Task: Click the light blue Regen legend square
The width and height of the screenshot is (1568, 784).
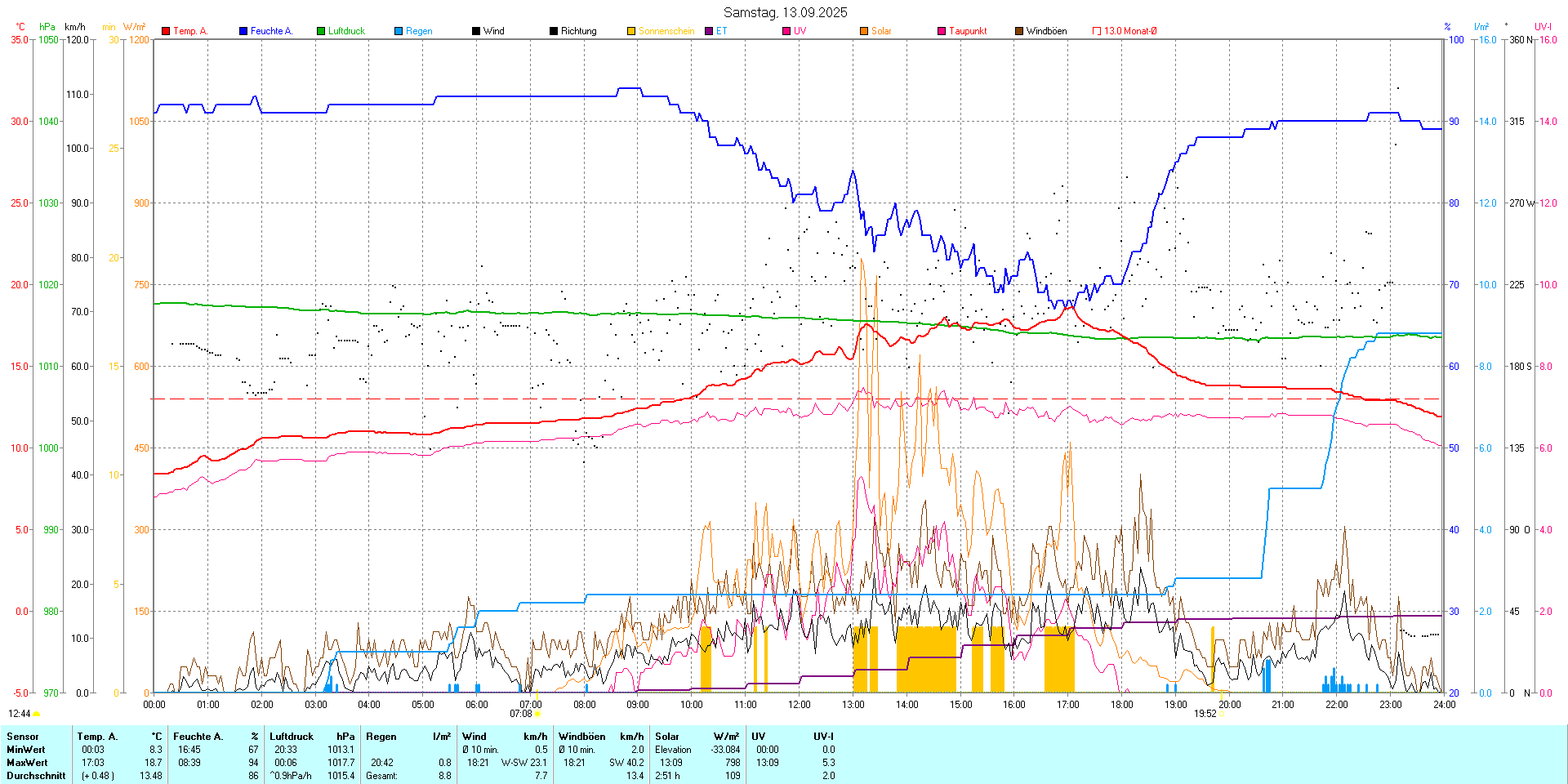Action: point(399,31)
